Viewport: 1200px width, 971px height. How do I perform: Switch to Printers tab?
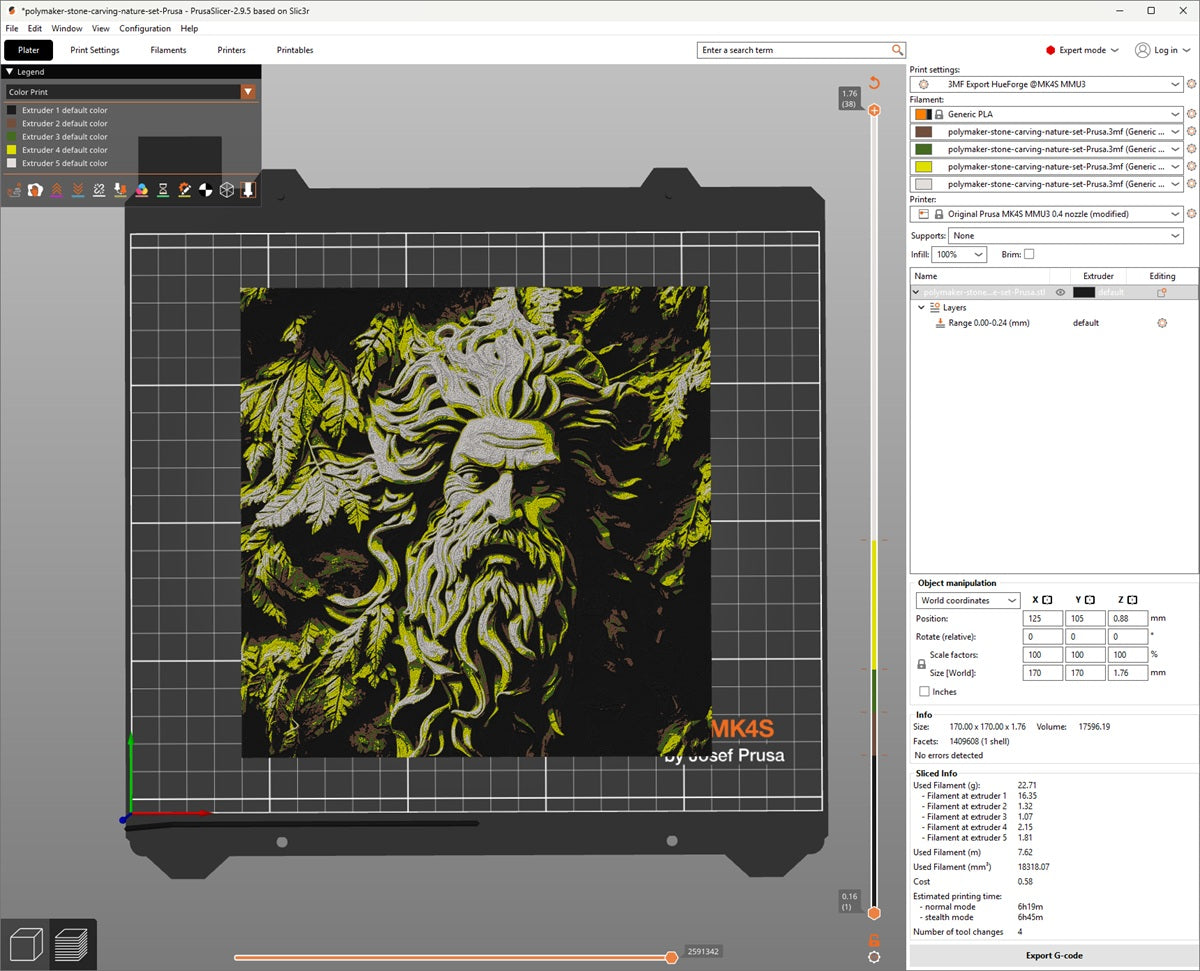(231, 50)
